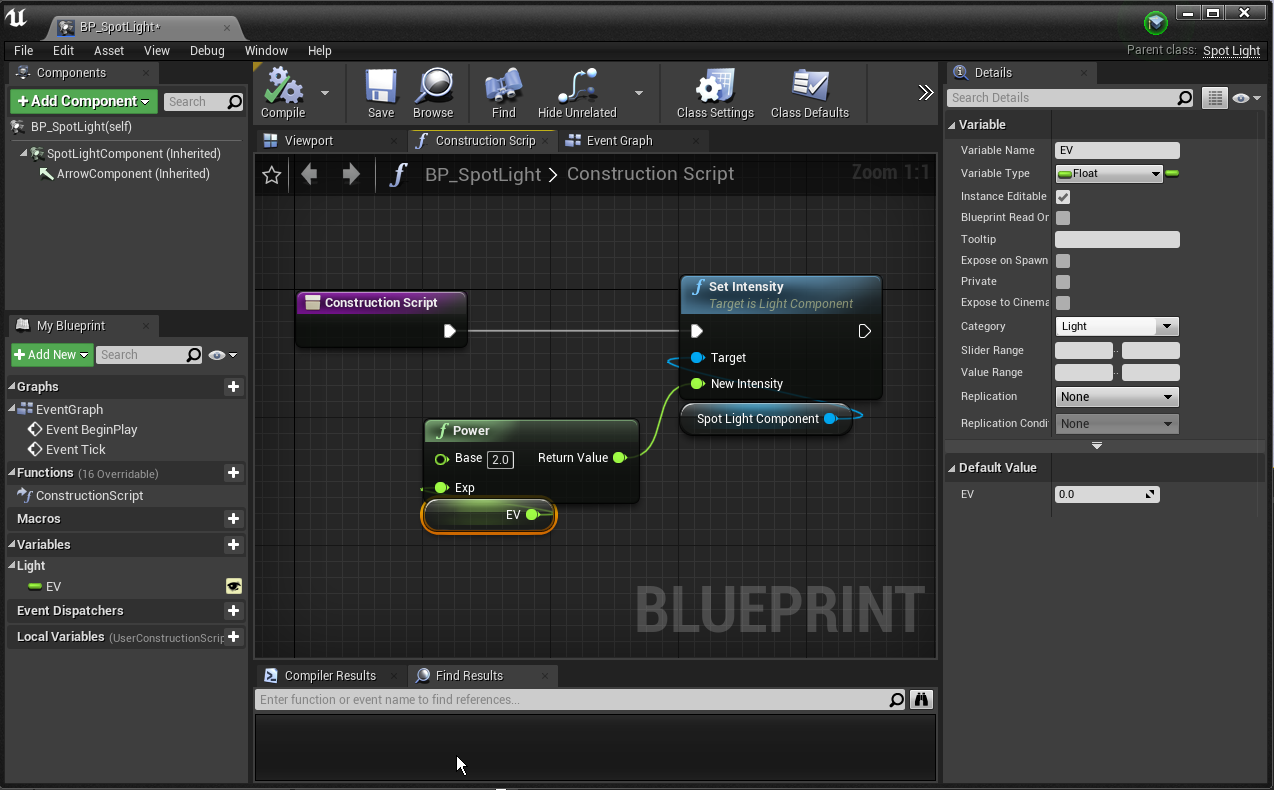Open My Blueprint view options eye

(x=223, y=355)
